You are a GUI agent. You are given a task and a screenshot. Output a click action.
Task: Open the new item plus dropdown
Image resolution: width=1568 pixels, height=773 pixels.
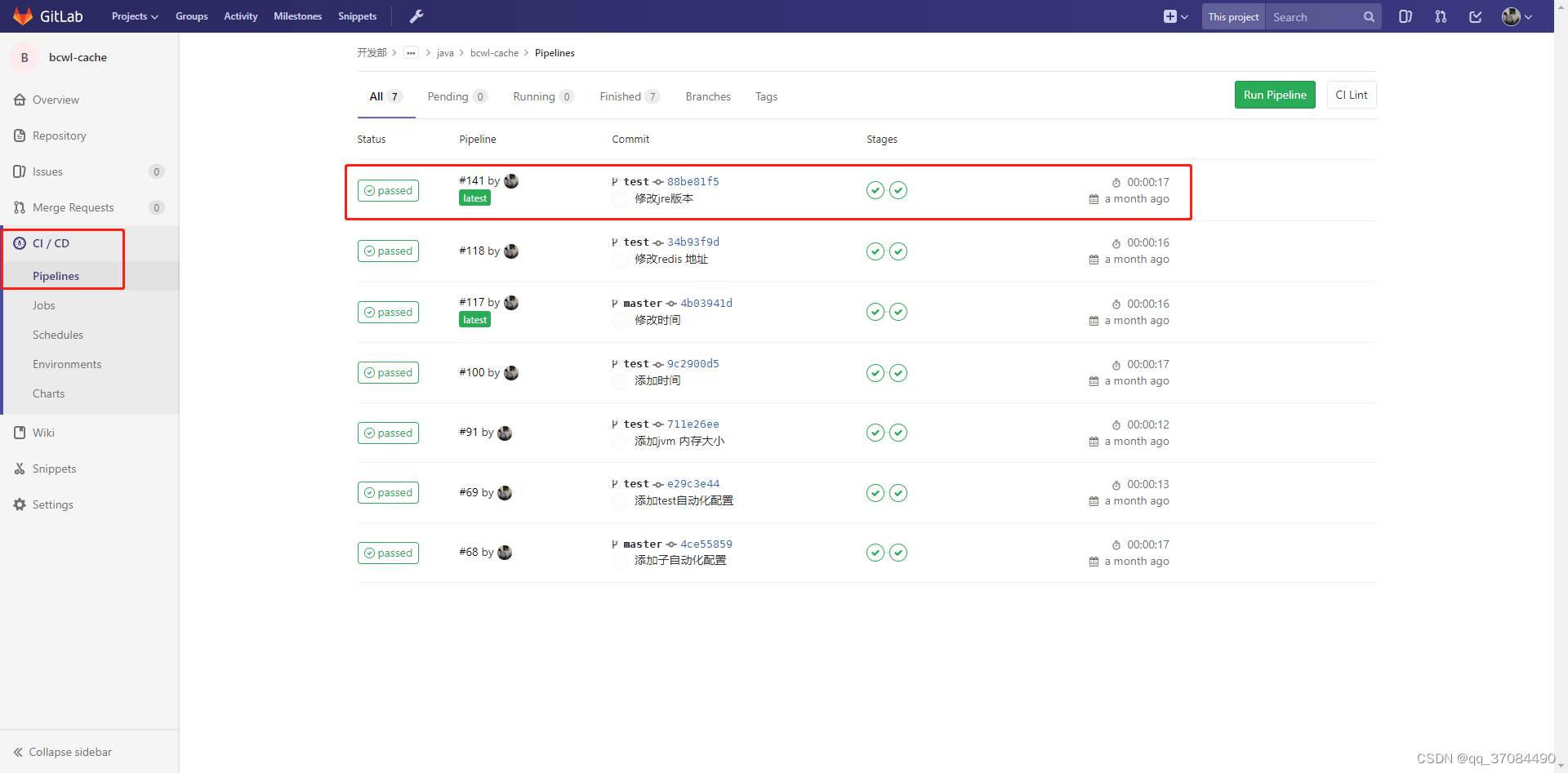click(1174, 16)
